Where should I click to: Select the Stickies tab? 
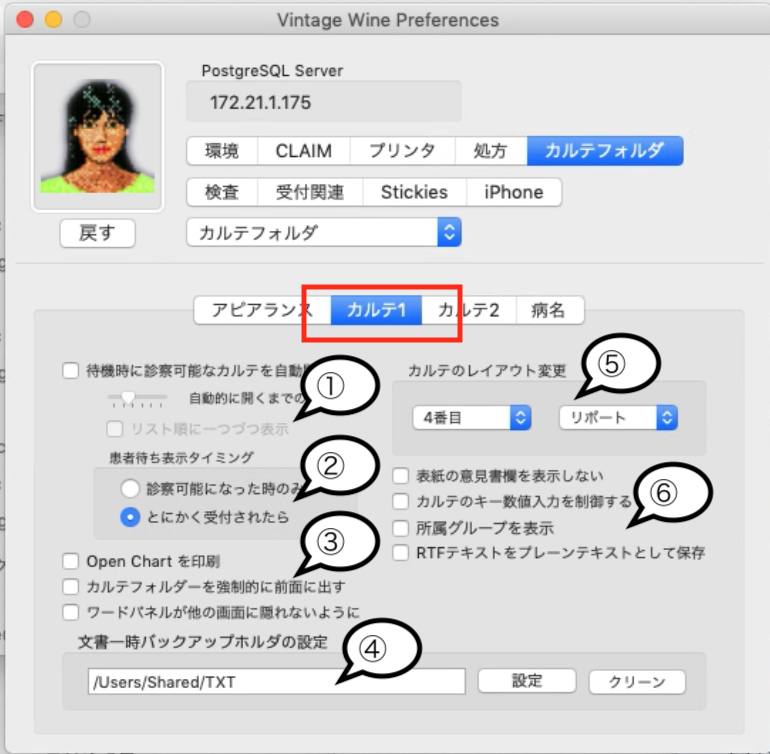point(414,192)
